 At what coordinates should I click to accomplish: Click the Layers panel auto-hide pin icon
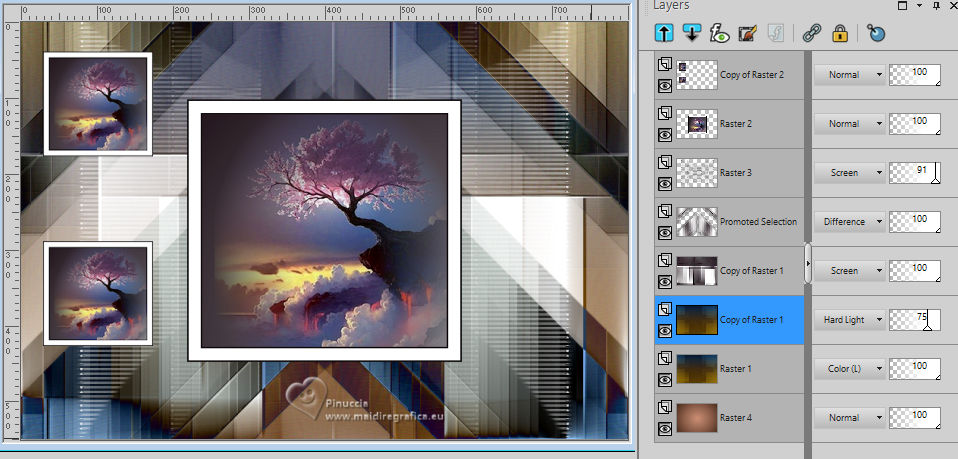936,6
